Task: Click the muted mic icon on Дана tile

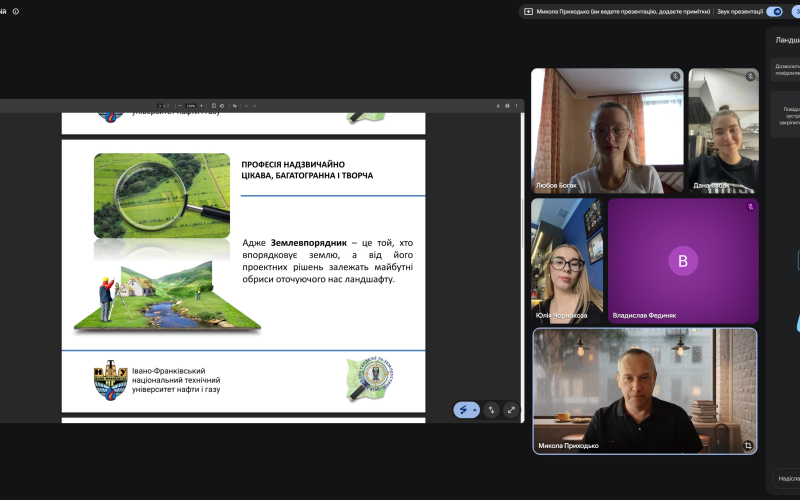Action: (750, 77)
